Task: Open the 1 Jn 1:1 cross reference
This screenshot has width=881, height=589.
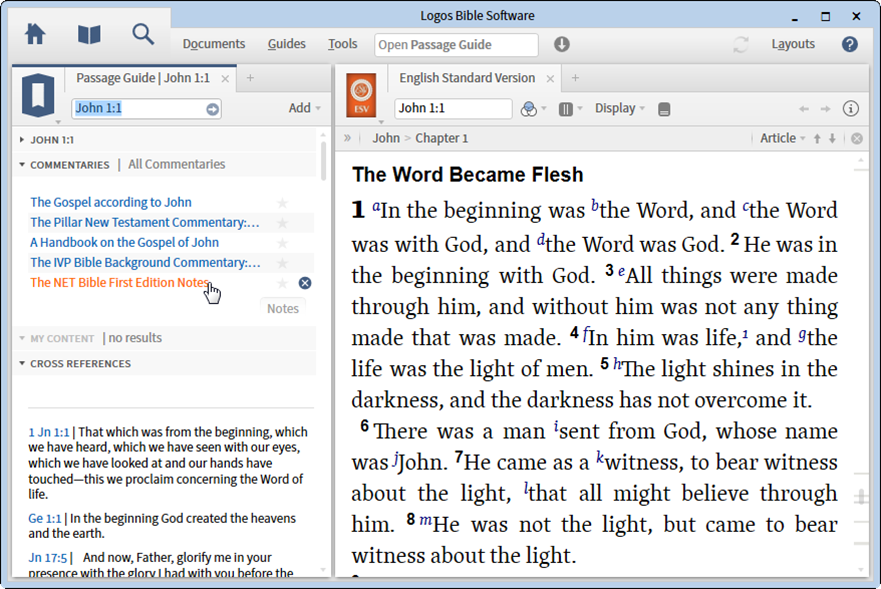Action: [x=49, y=432]
